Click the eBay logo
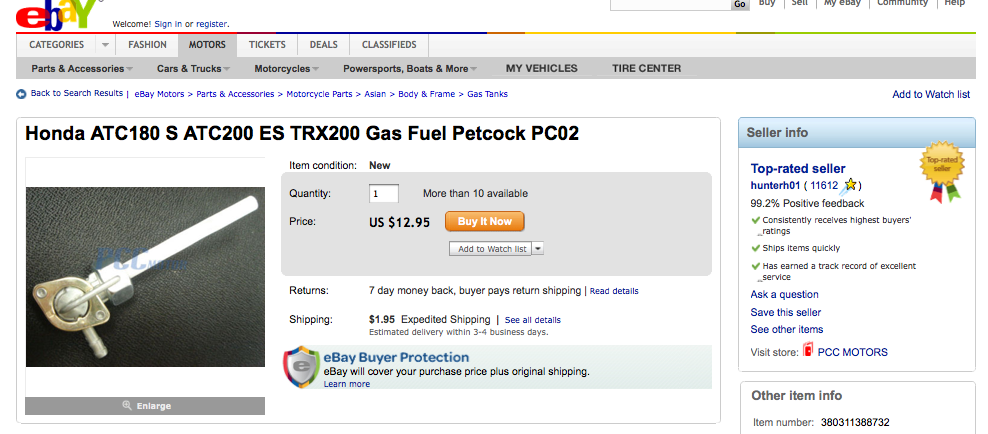This screenshot has width=988, height=434. (x=58, y=15)
